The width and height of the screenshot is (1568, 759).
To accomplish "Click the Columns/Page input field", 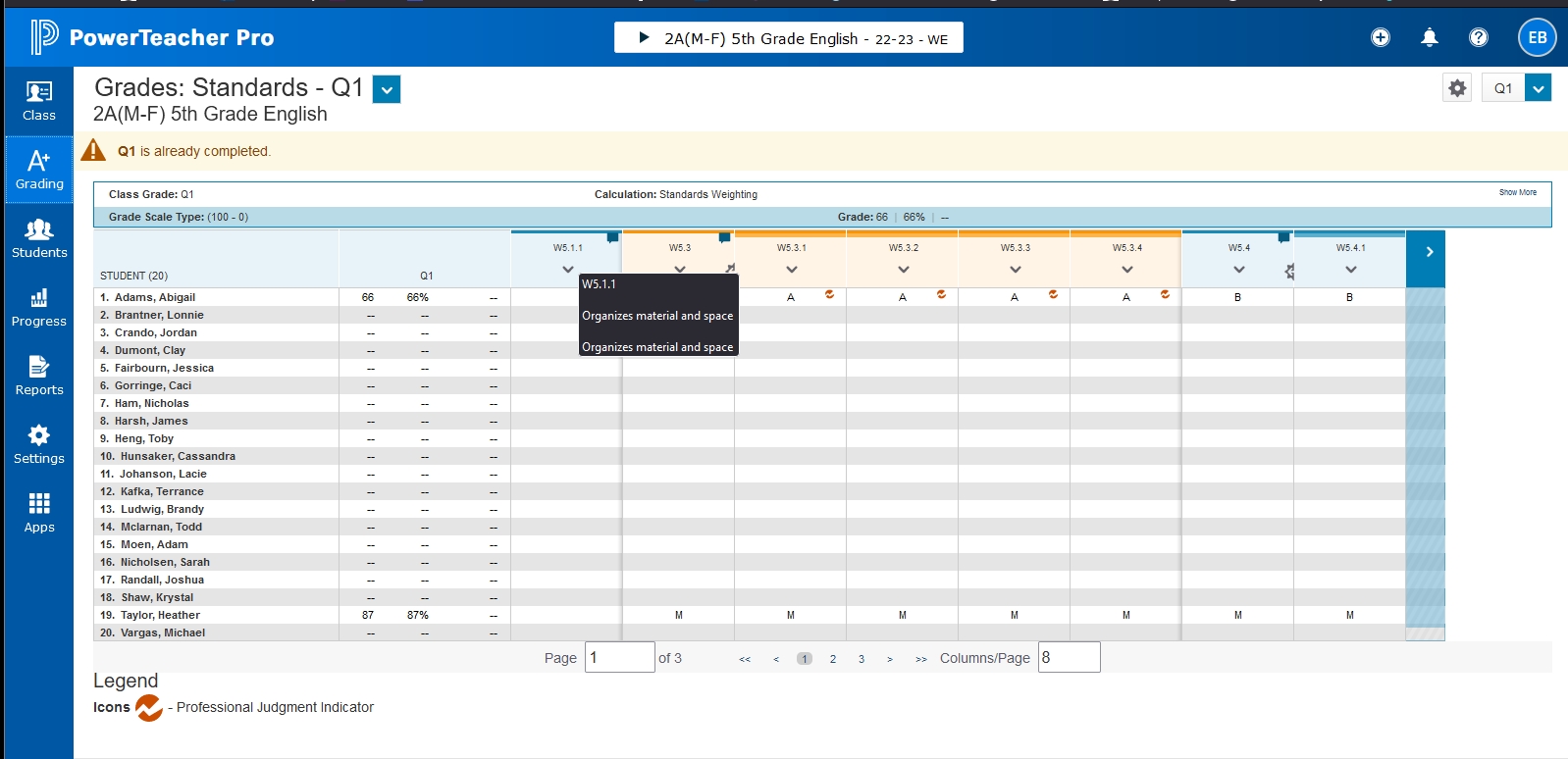I will [x=1069, y=657].
